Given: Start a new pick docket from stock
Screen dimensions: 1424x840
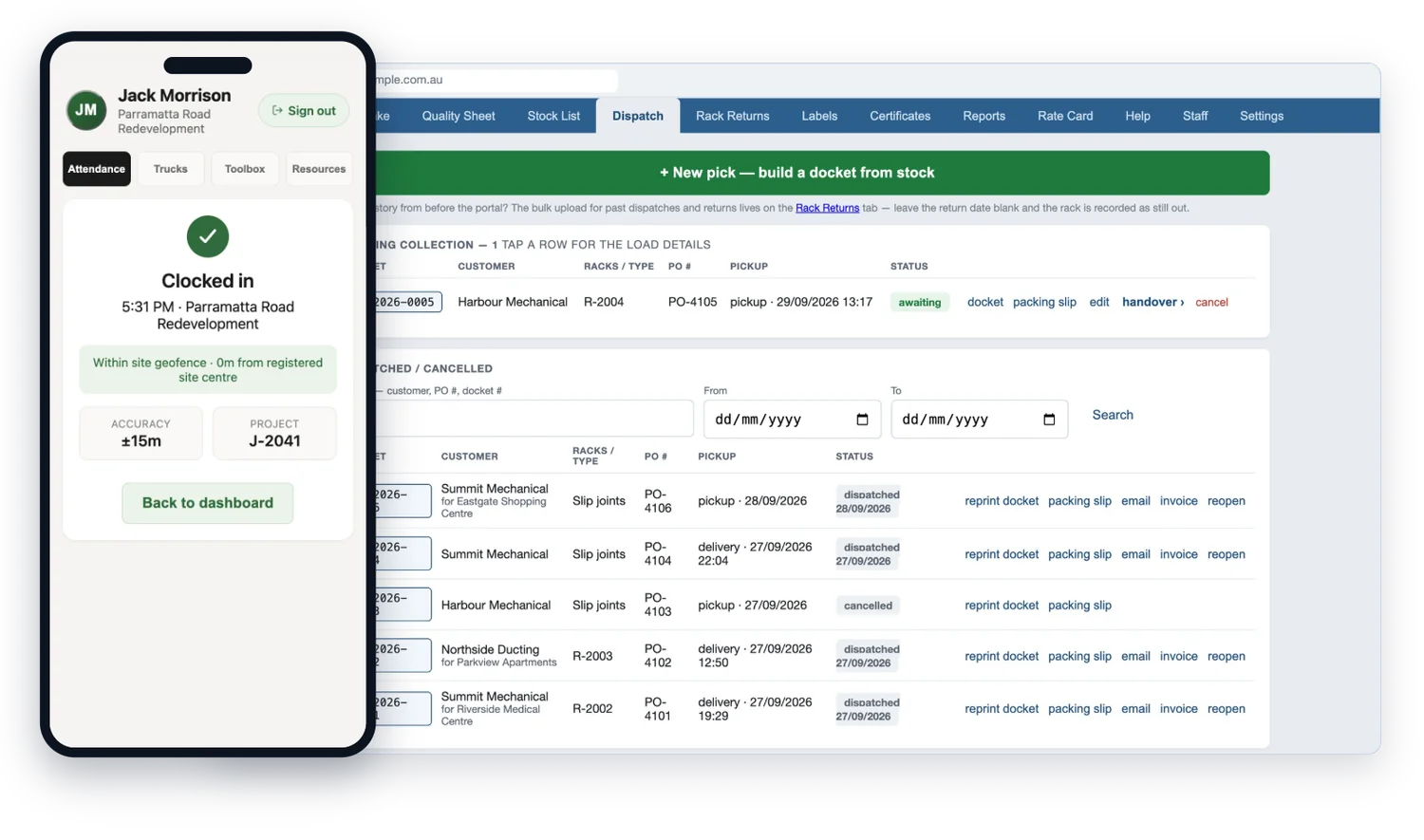Looking at the screenshot, I should [x=822, y=173].
